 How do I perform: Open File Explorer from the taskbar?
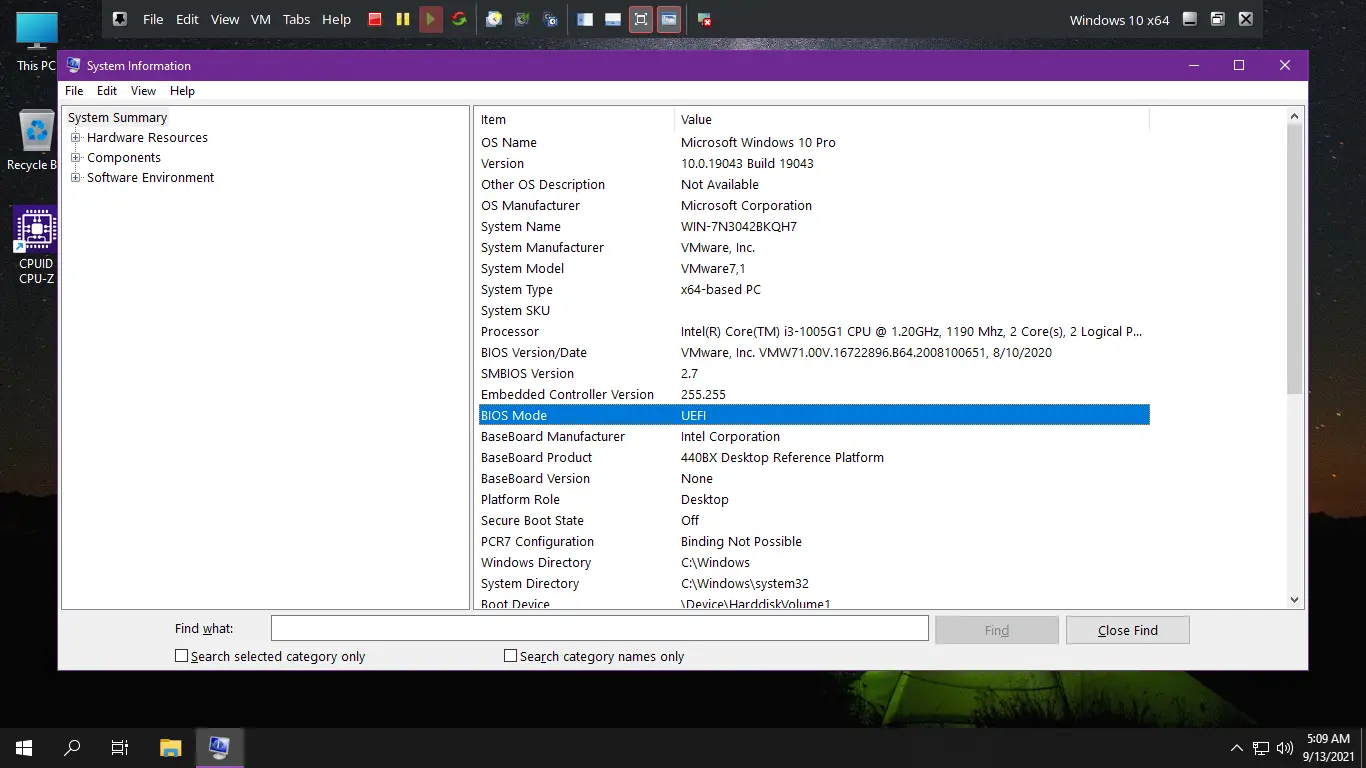tap(171, 747)
